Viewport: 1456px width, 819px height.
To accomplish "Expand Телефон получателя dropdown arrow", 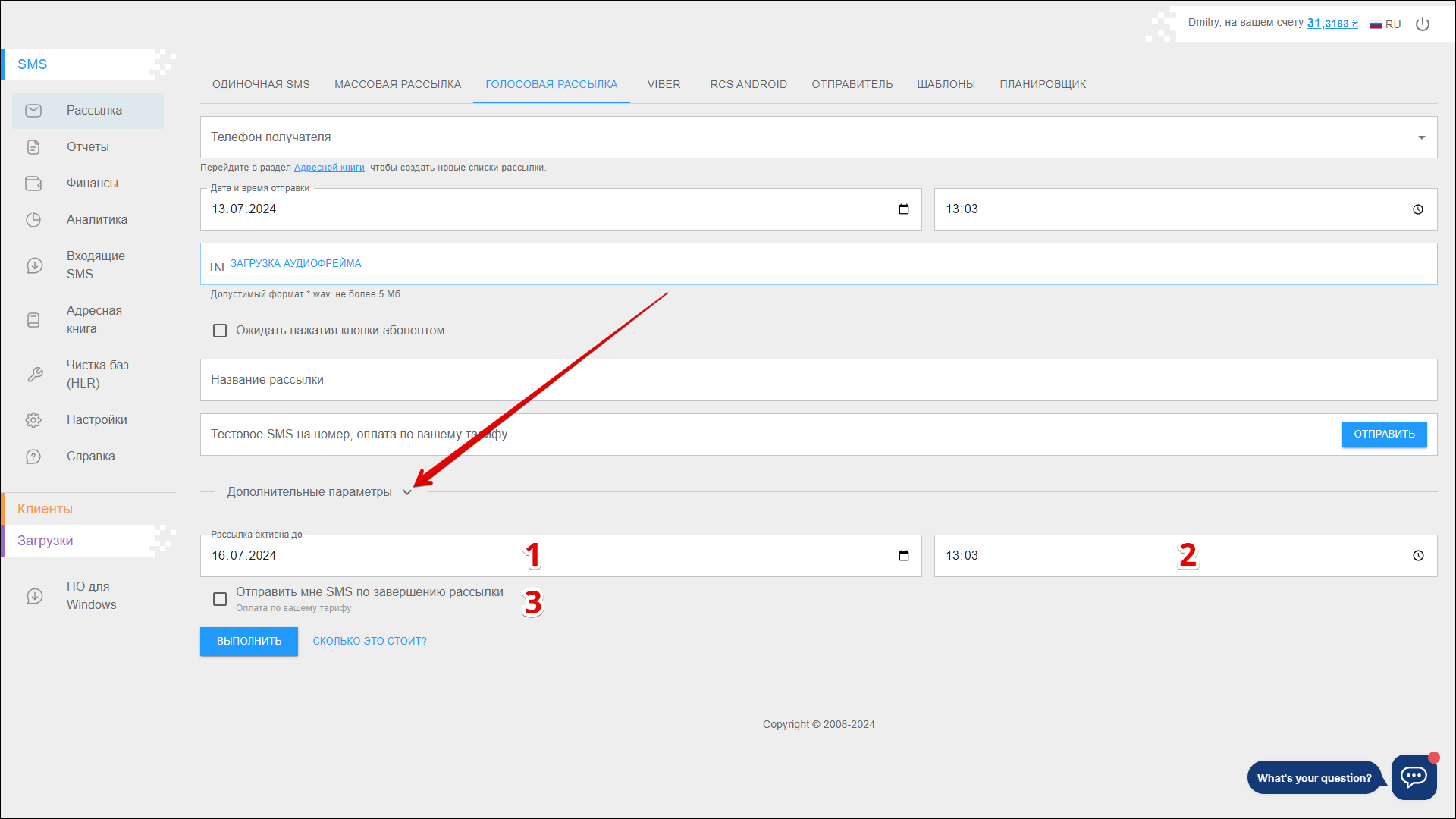I will (1421, 137).
